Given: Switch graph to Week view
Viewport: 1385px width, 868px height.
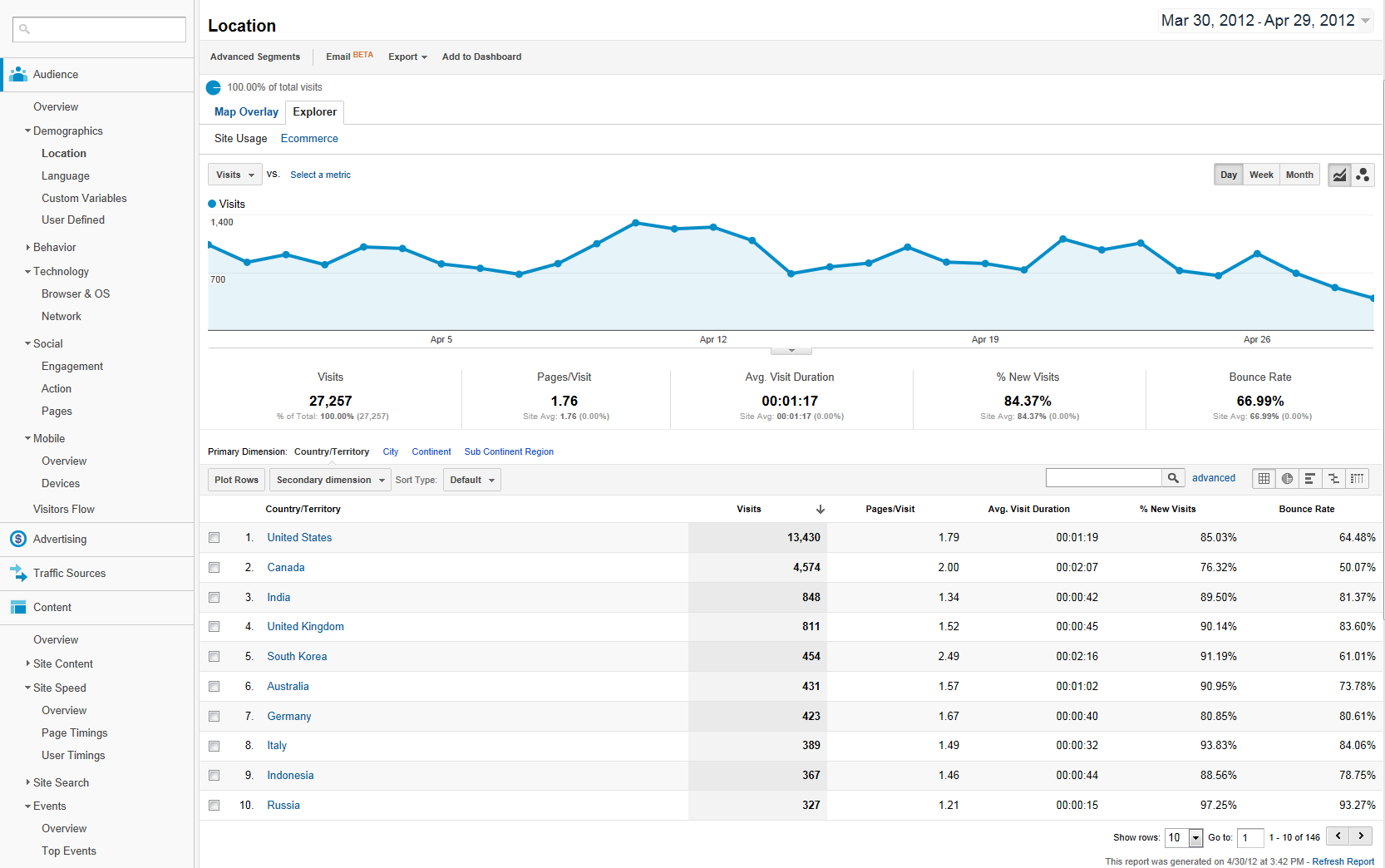Looking at the screenshot, I should [x=1261, y=175].
